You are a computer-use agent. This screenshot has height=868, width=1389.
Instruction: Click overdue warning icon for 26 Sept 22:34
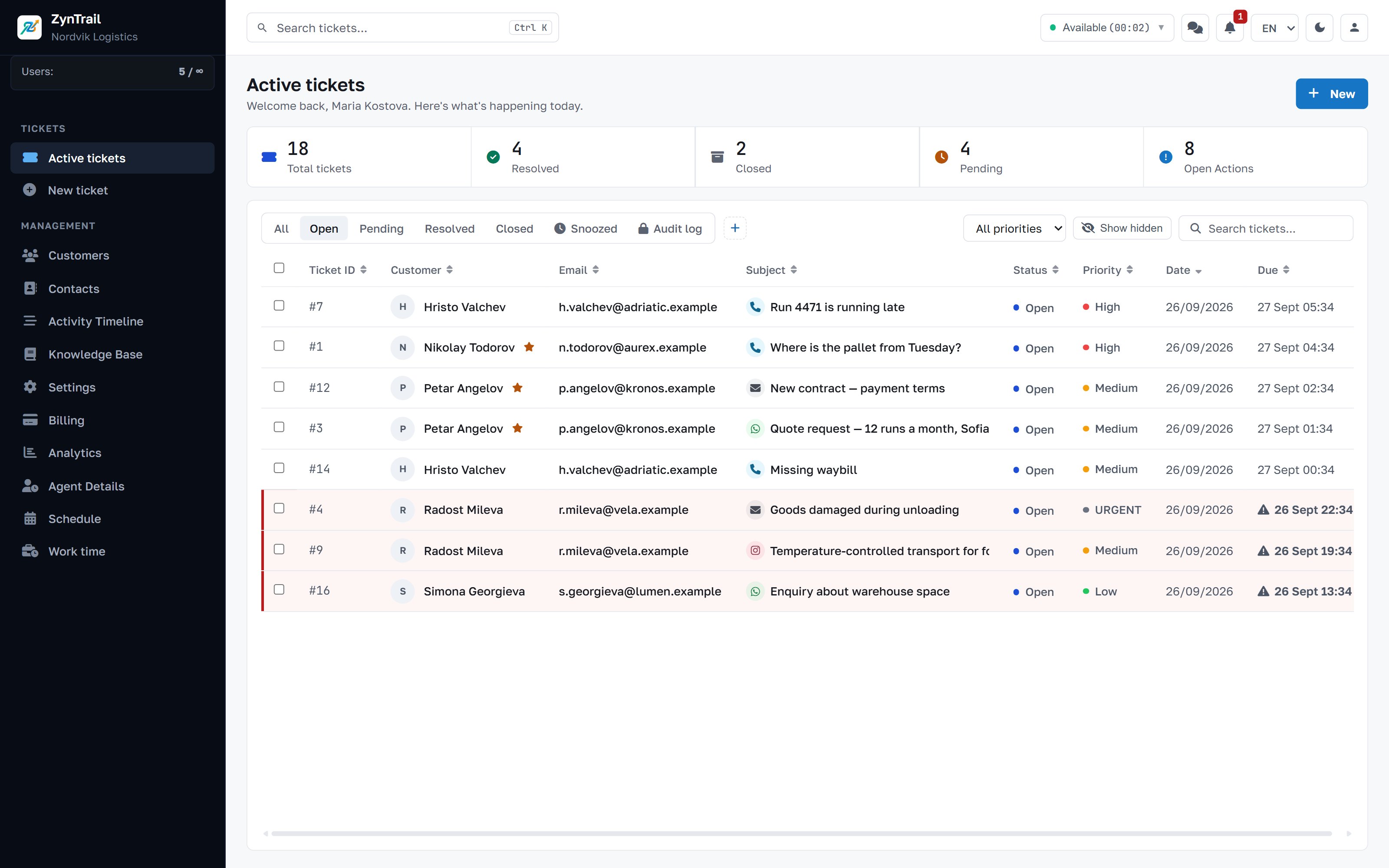1263,510
